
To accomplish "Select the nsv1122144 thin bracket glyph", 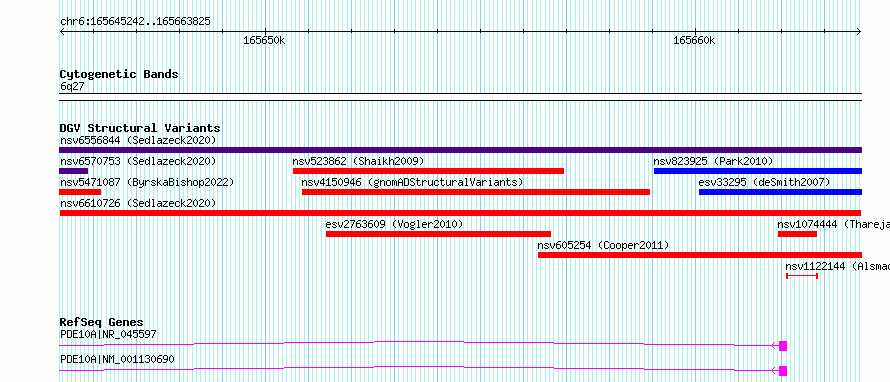I will click(802, 276).
